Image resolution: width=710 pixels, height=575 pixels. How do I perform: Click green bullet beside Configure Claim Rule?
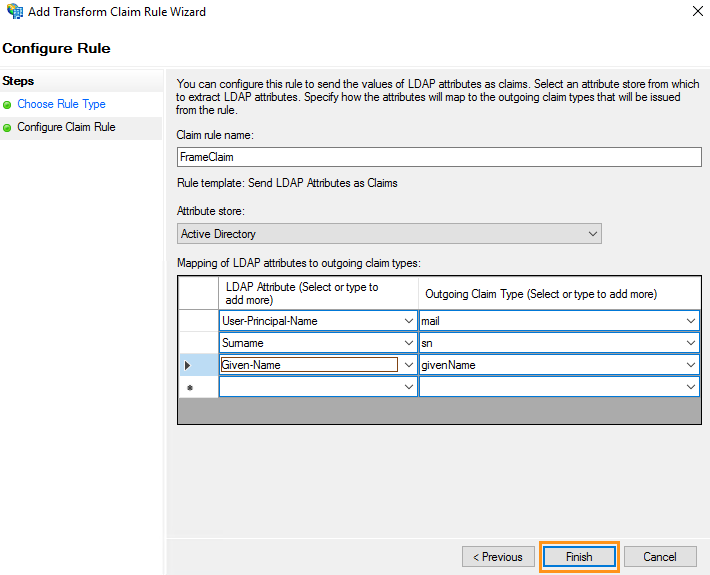coord(8,128)
